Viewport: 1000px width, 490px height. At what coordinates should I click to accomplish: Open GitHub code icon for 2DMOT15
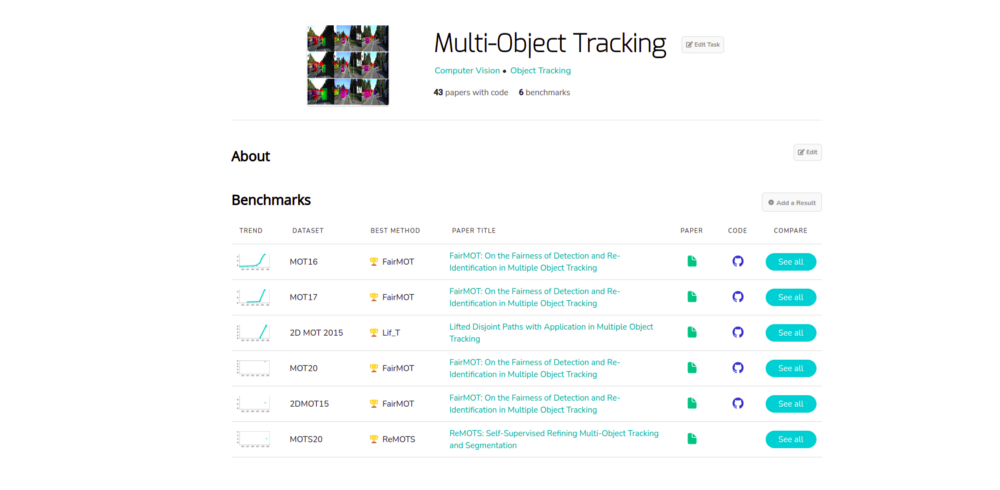click(x=738, y=403)
